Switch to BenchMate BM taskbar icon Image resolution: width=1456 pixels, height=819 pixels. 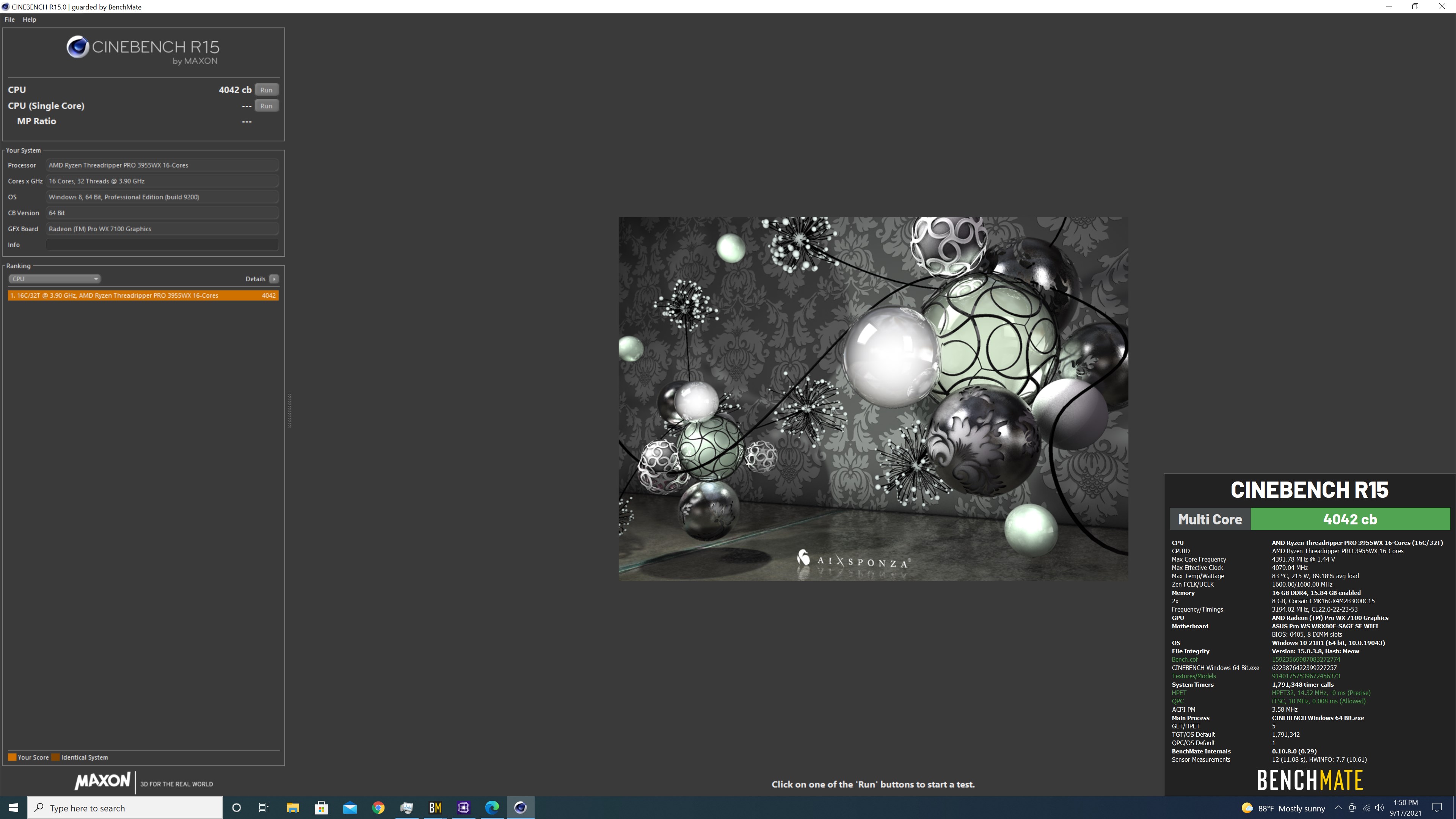click(x=435, y=808)
